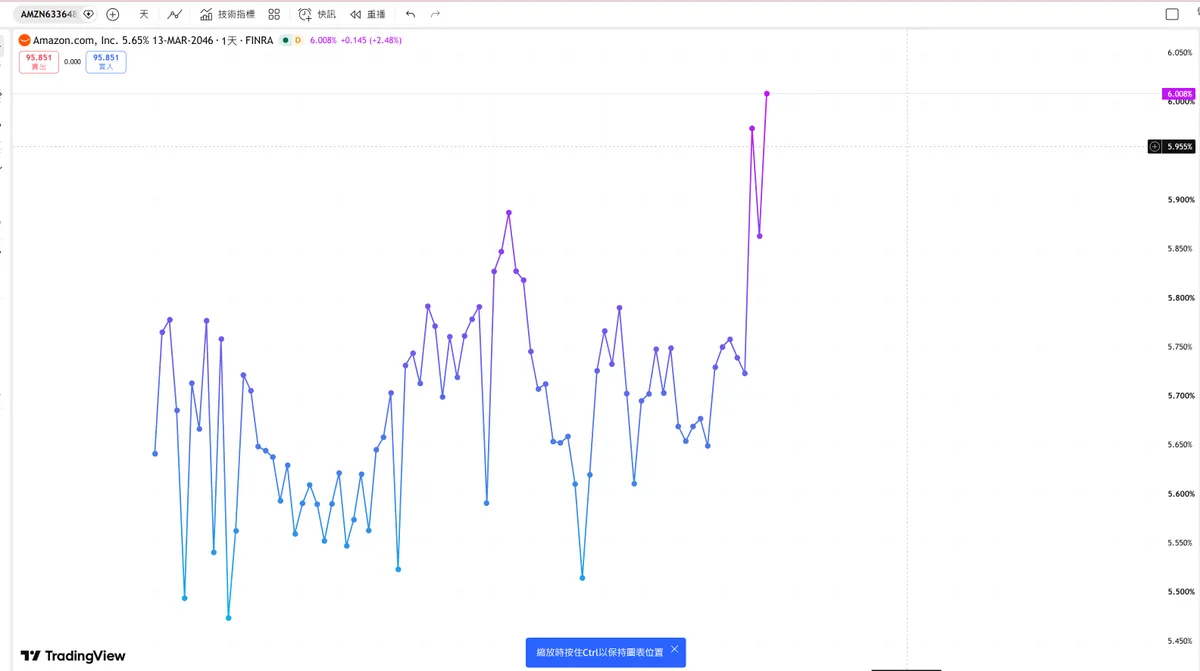Click the last purple data point at 6.008%
Viewport: 1200px width, 671px height.
pos(767,93)
